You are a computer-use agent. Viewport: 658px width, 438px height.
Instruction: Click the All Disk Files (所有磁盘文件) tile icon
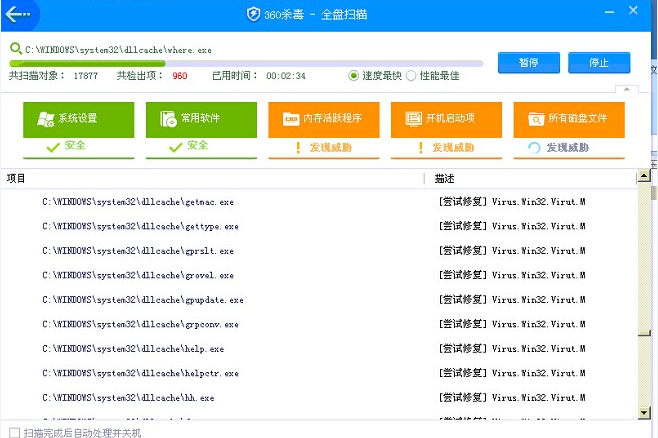click(536, 119)
